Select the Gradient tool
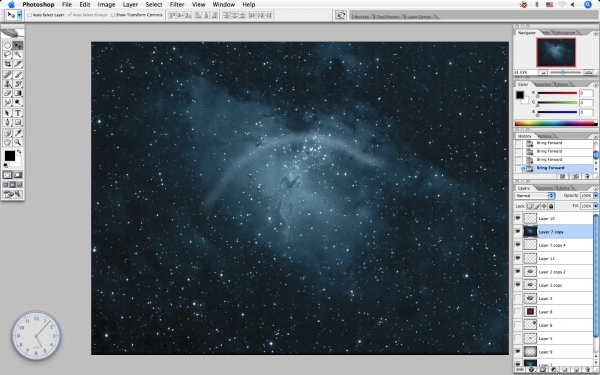The image size is (600, 375). [x=18, y=93]
